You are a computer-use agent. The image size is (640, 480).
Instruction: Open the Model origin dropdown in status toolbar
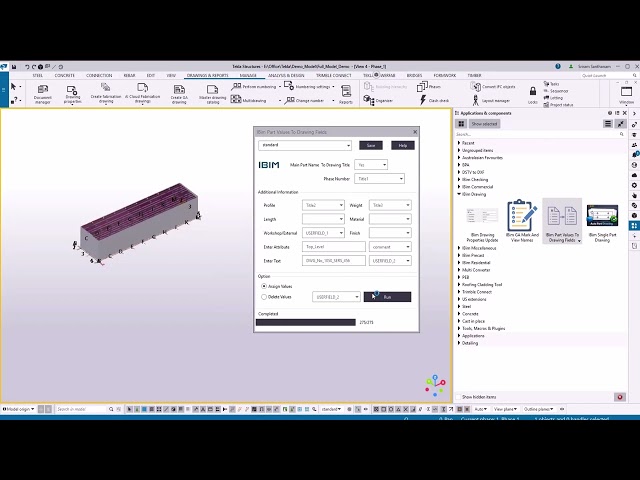[19, 409]
